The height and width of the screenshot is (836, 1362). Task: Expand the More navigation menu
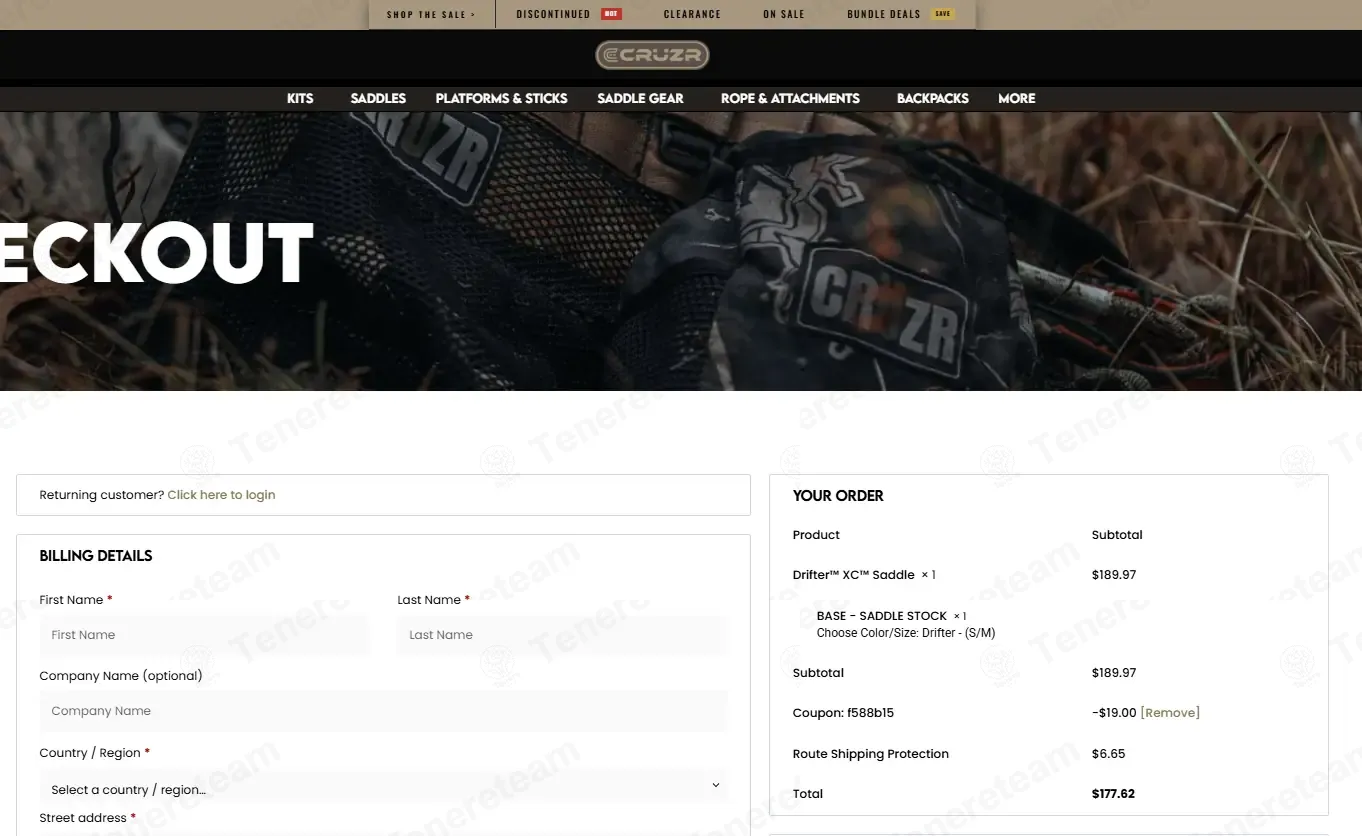1017,98
